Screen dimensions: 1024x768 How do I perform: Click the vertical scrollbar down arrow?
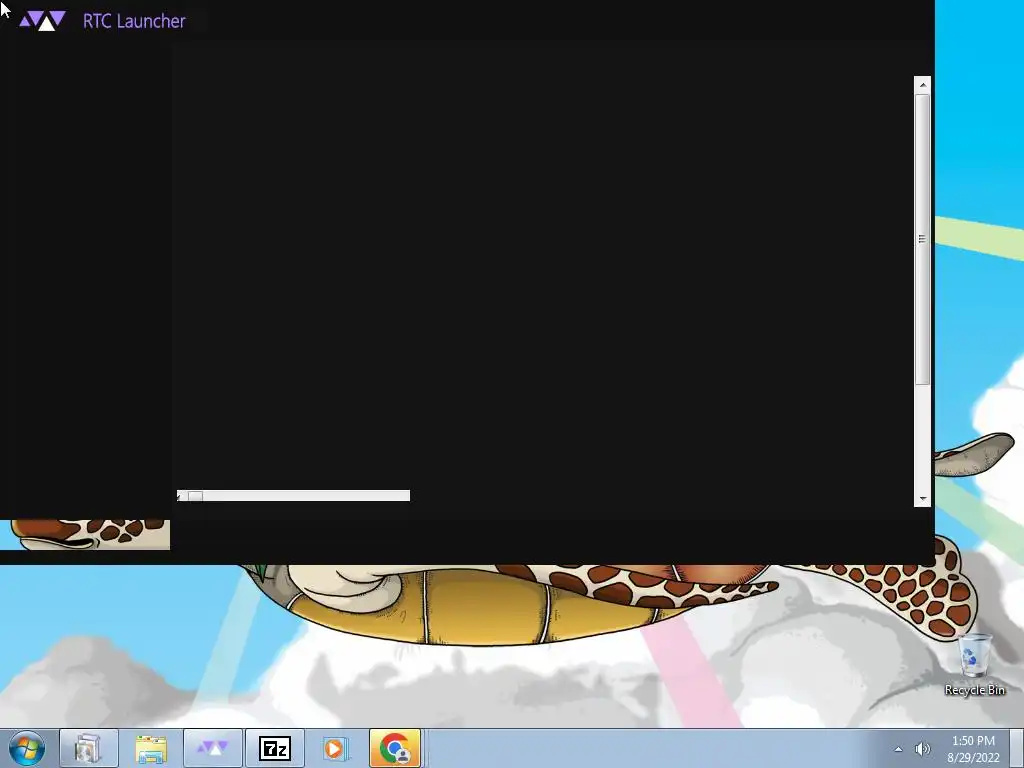[x=922, y=498]
